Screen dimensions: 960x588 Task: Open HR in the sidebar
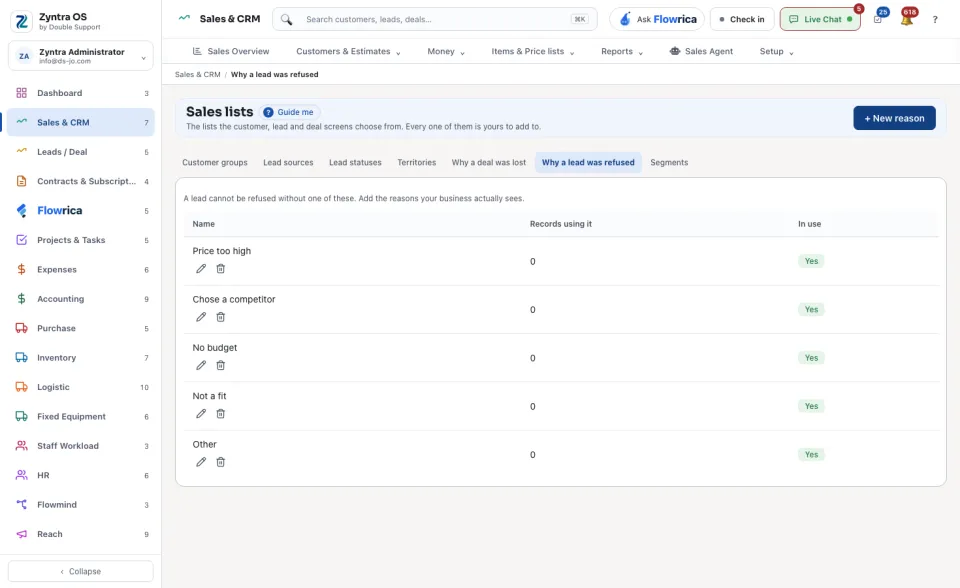coord(81,475)
